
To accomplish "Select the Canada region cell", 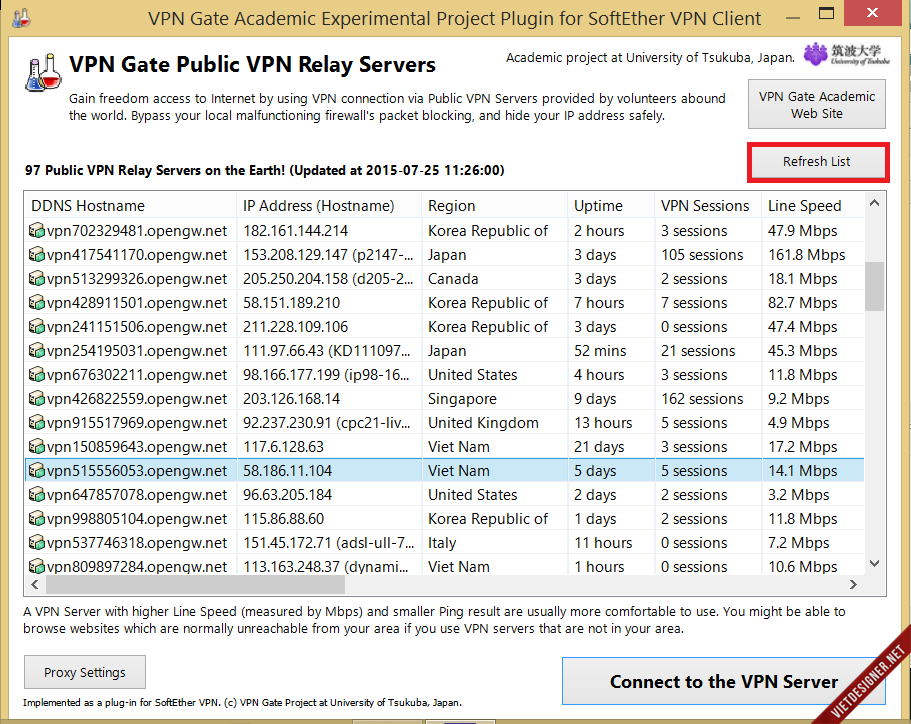I will 453,278.
